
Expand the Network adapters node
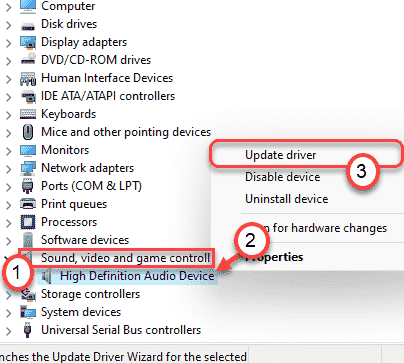(x=8, y=169)
